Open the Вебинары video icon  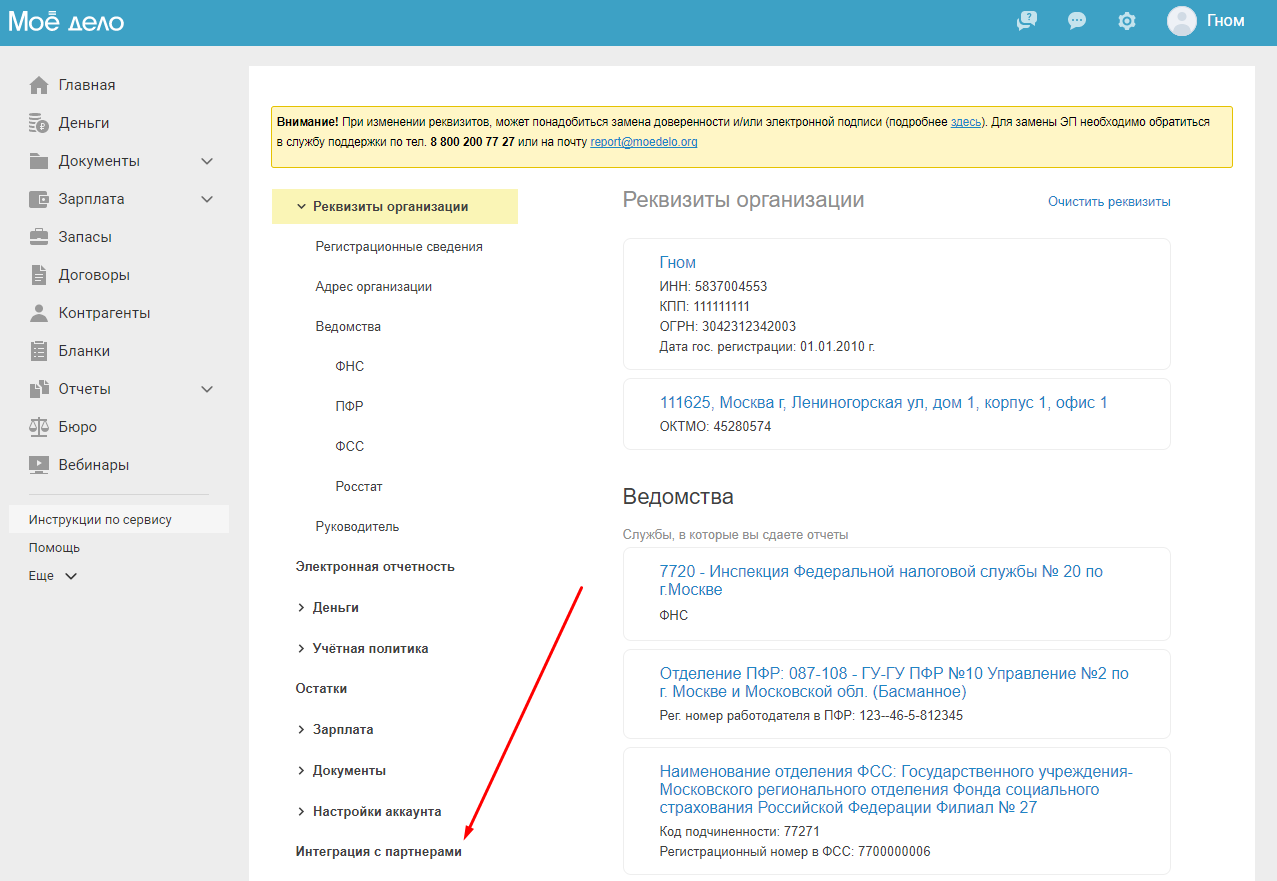pyautogui.click(x=39, y=465)
